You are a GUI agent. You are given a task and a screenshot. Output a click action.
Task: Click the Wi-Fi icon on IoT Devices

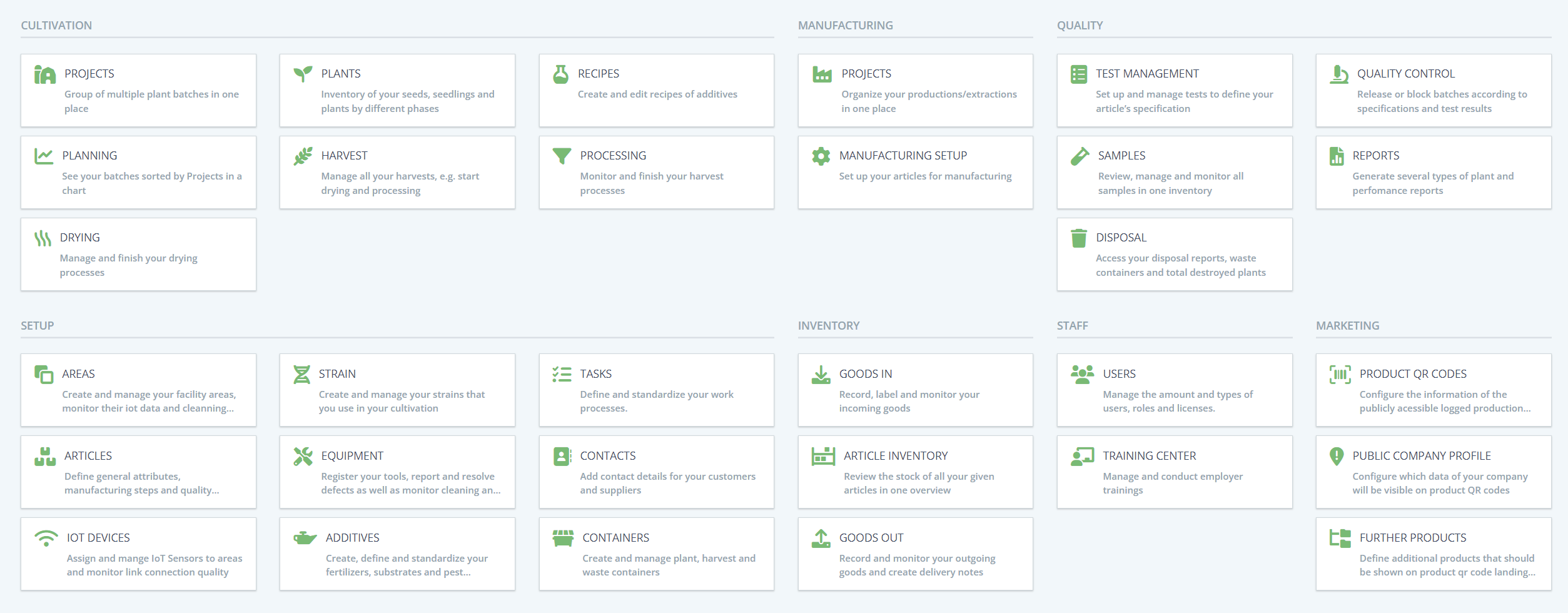[46, 538]
